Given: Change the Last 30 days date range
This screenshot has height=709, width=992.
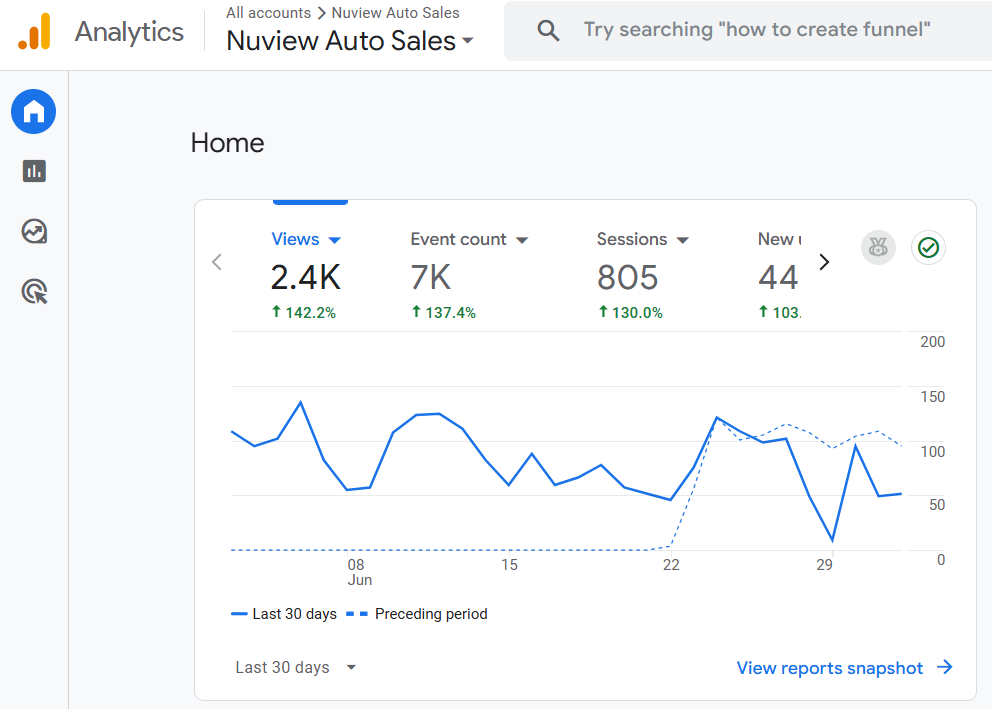Looking at the screenshot, I should click(296, 667).
